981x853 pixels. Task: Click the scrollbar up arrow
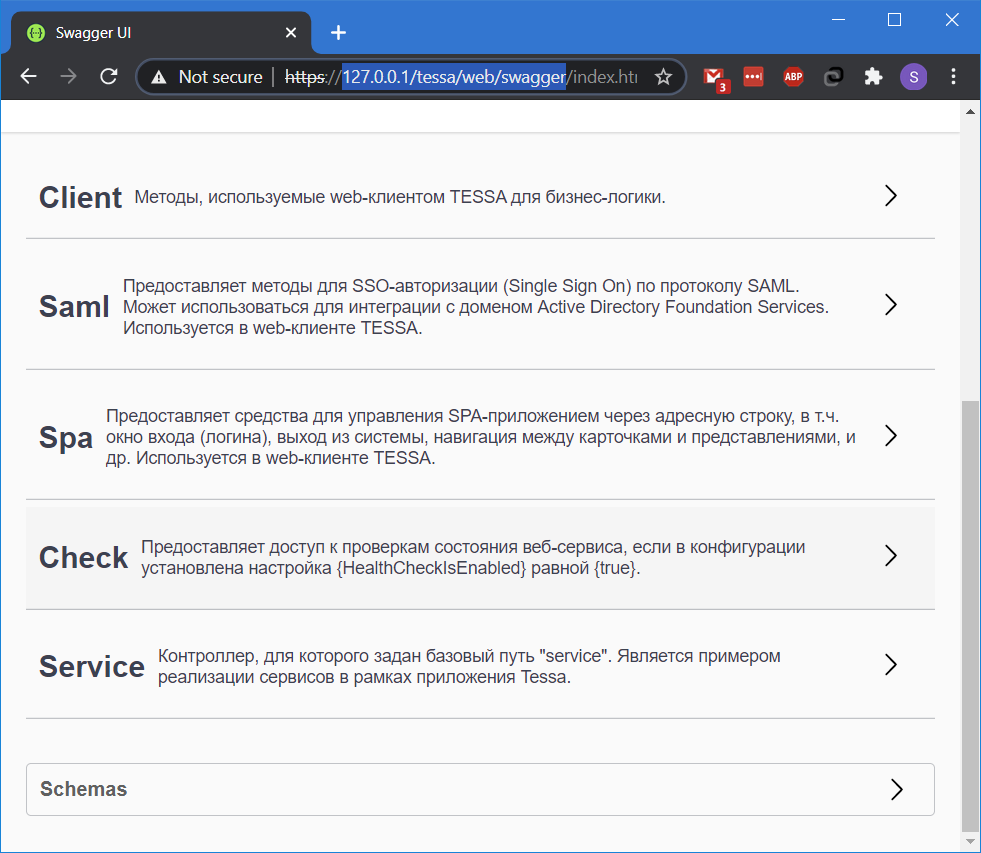pos(970,112)
